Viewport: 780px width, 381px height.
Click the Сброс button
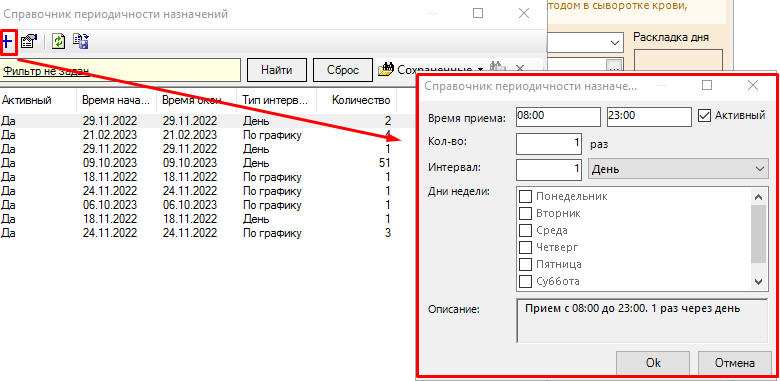click(x=343, y=70)
